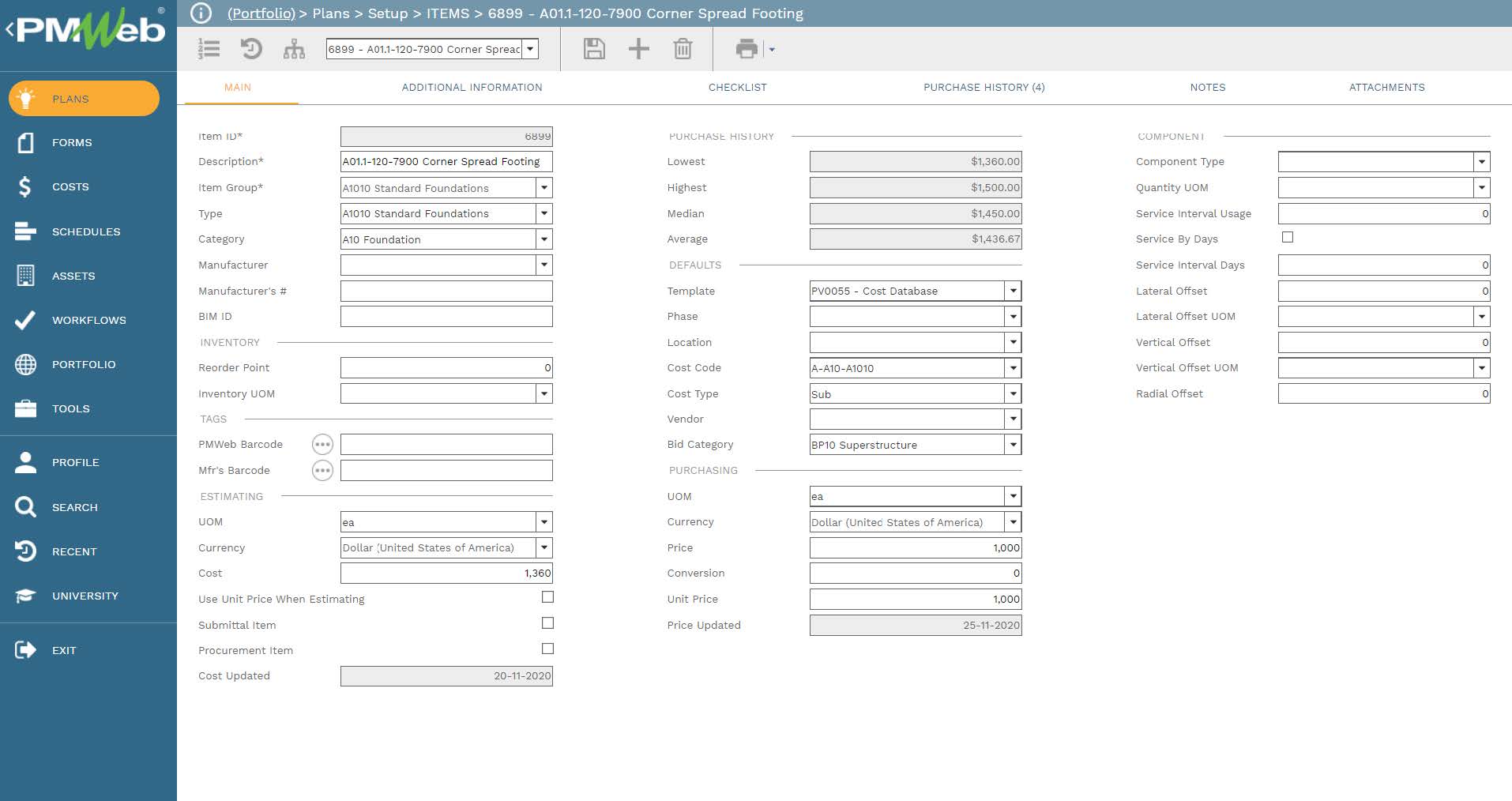Open the University icon in the sidebar
Viewport: 1512px width, 801px height.
point(25,596)
